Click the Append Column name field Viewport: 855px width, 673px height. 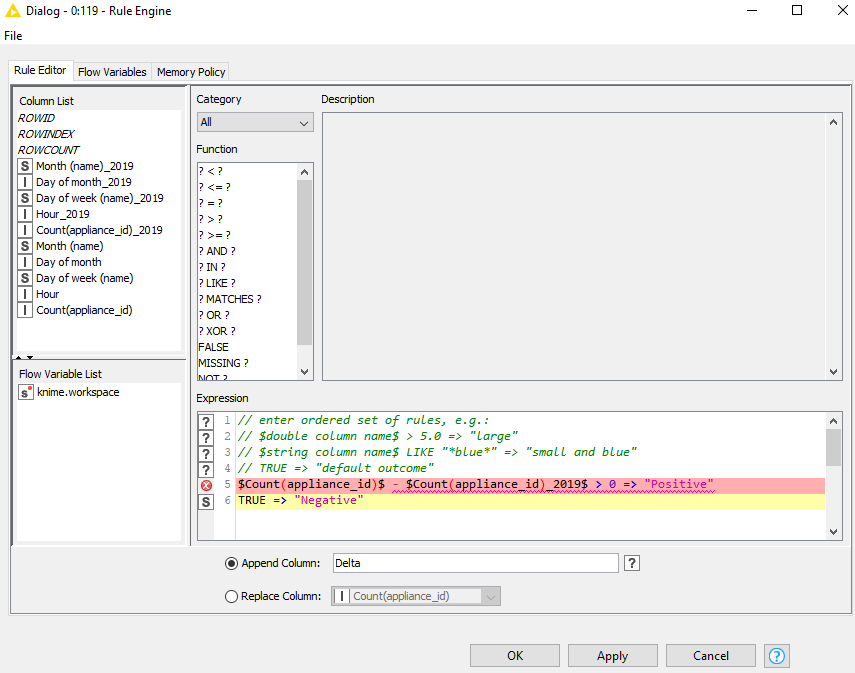click(x=475, y=563)
